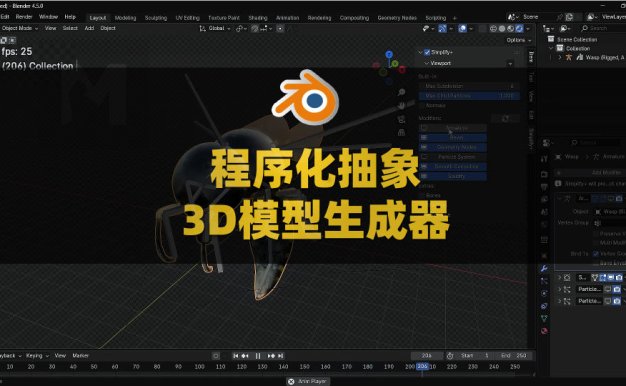
Task: Expand the first Particle modifier panel
Action: (559, 289)
